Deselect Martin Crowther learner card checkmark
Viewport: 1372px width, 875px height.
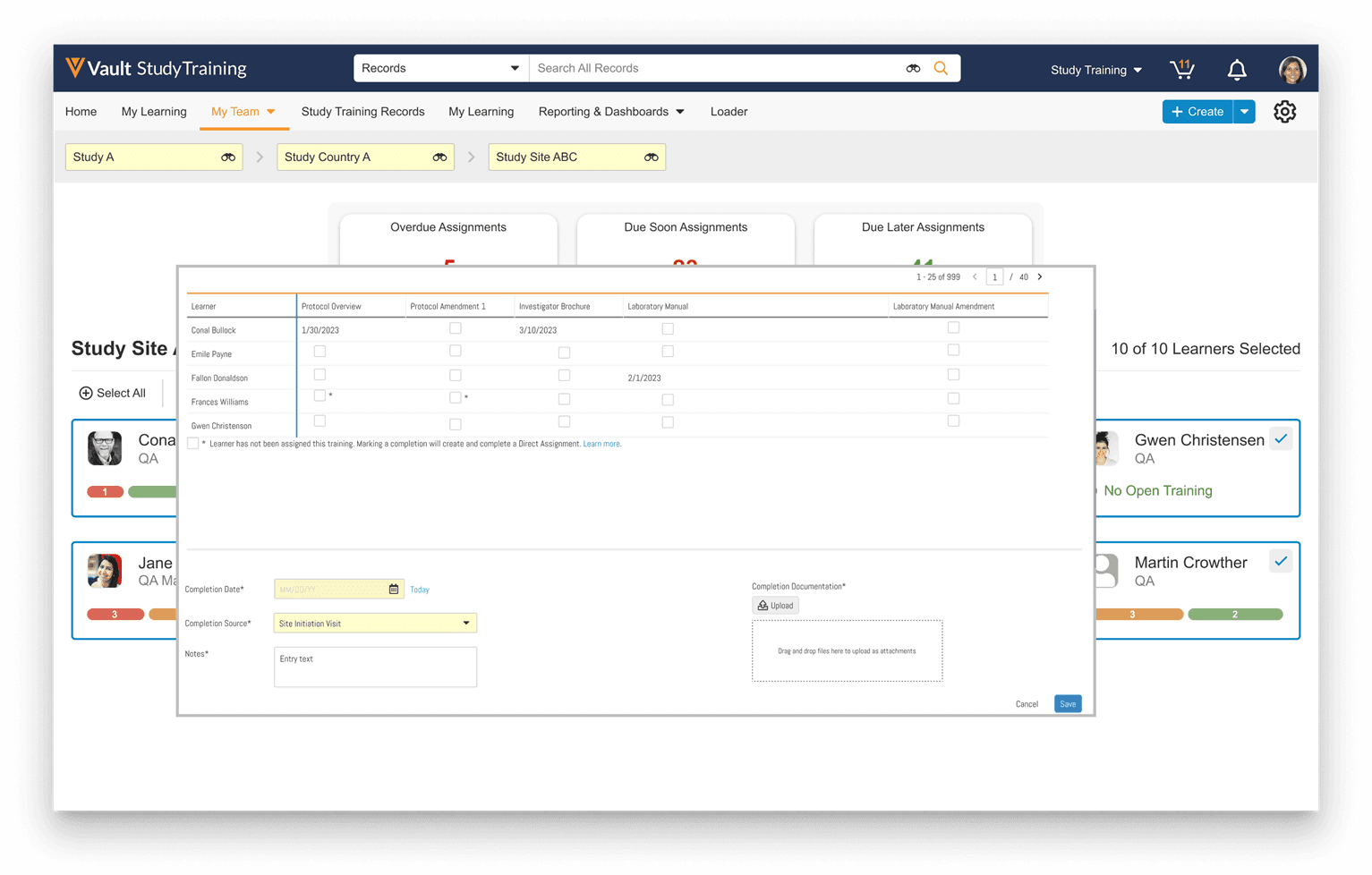(1281, 562)
